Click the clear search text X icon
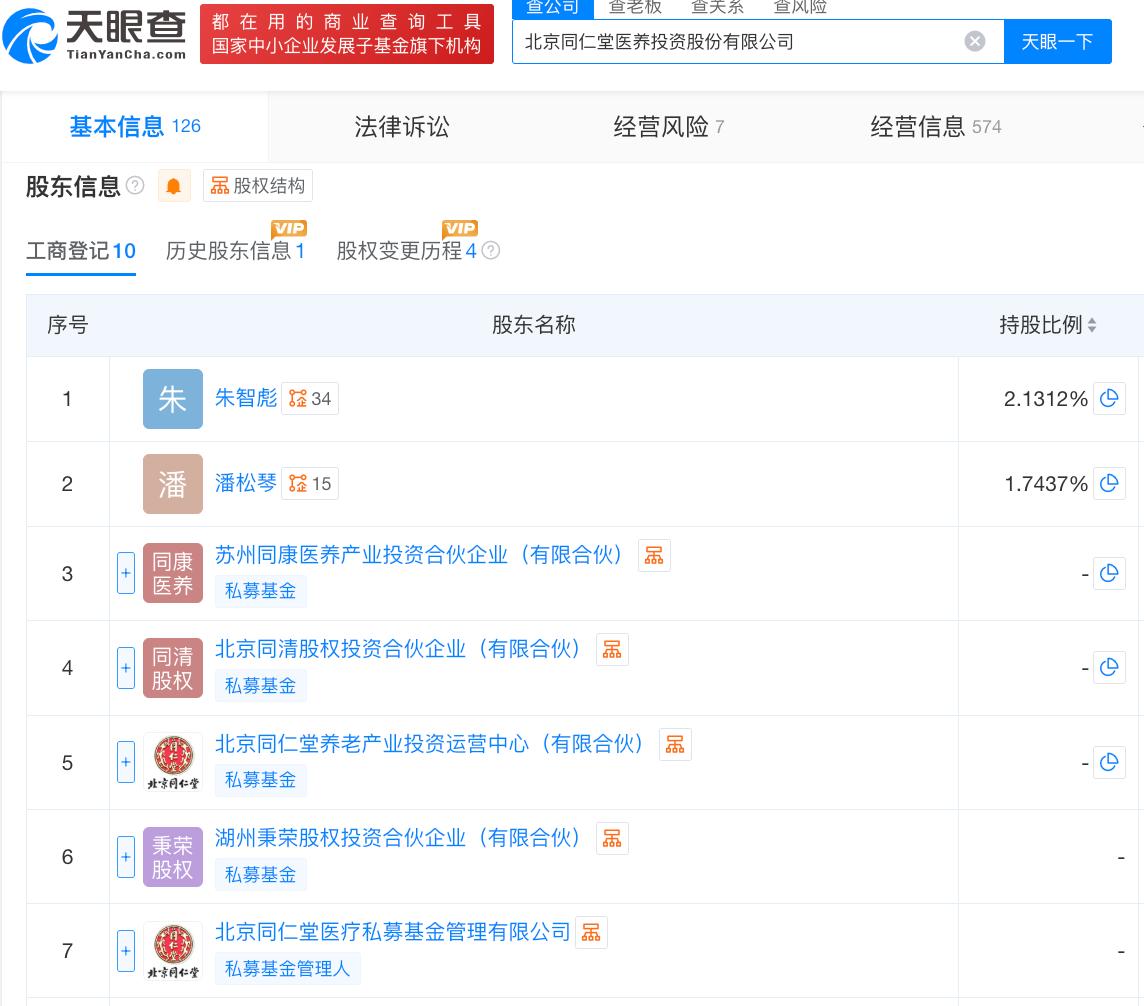Screen dimensions: 1144x1006 (x=975, y=41)
